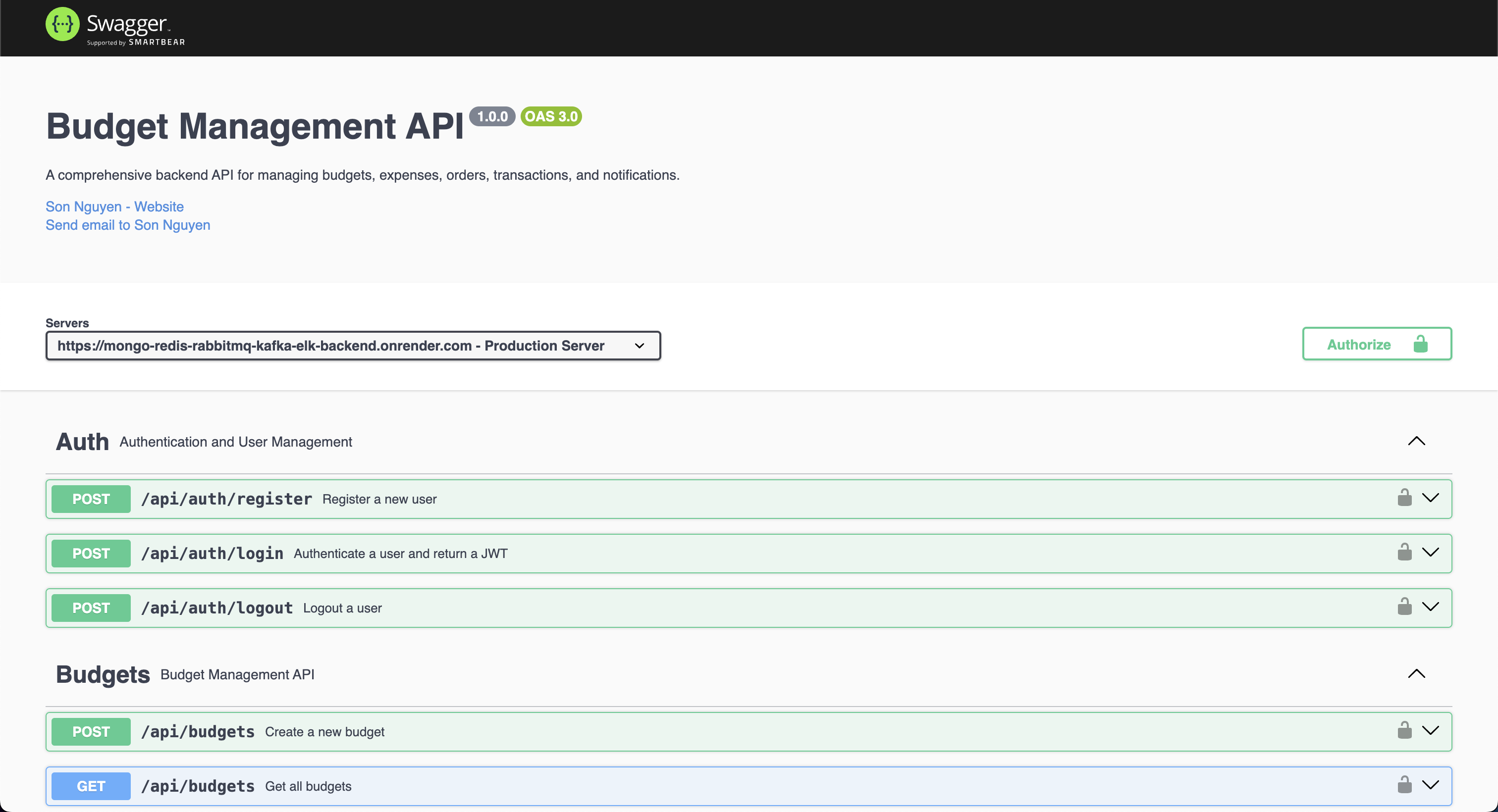Collapse the Budgets section
This screenshot has width=1498, height=812.
pyautogui.click(x=1417, y=674)
